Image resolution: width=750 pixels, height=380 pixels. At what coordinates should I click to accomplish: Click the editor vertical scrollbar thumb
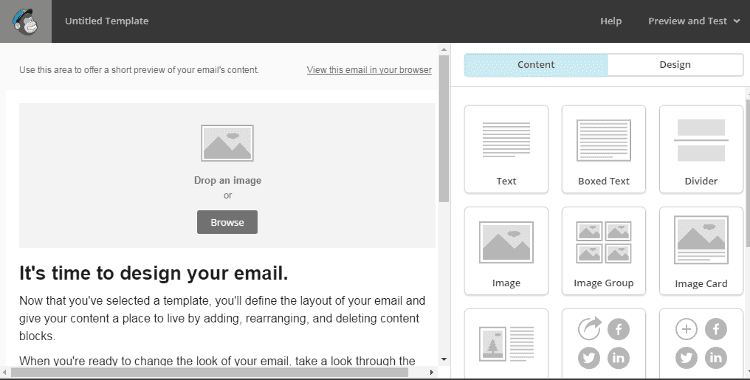(444, 128)
